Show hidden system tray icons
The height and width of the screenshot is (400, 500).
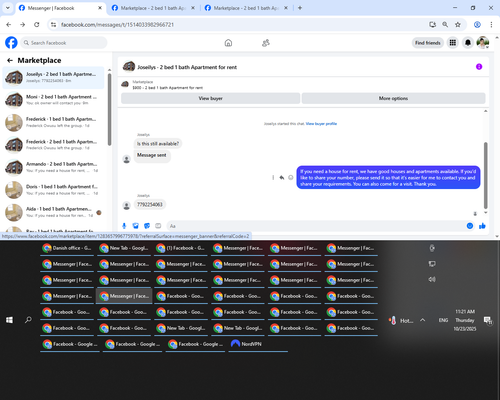coord(423,320)
